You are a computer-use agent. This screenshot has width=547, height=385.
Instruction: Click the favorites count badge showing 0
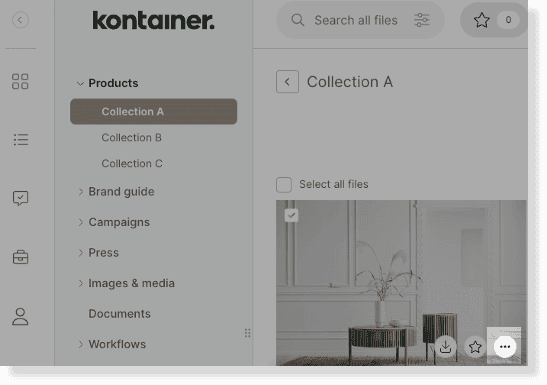pos(508,20)
